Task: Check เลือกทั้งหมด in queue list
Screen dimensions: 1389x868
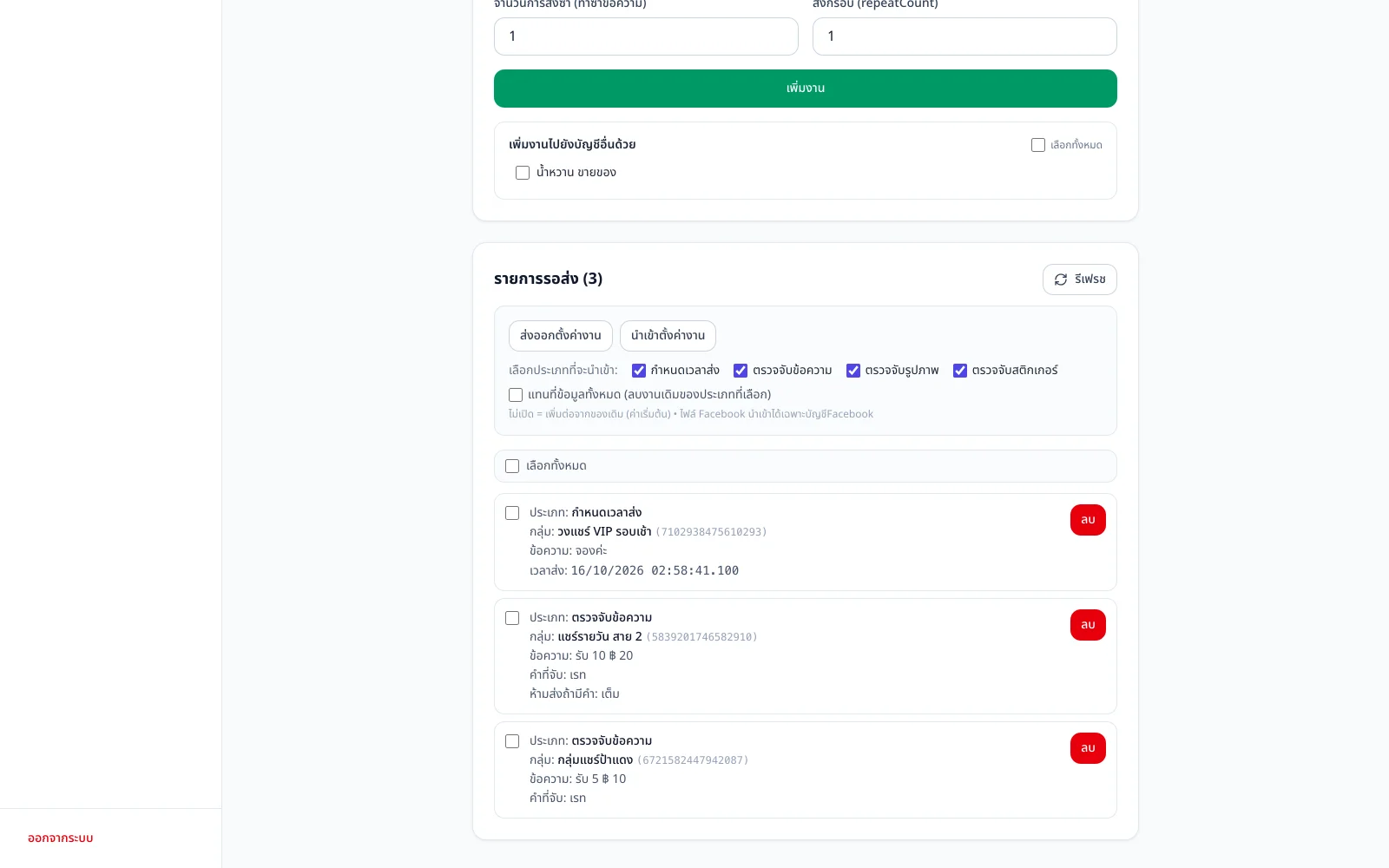Action: coord(512,466)
